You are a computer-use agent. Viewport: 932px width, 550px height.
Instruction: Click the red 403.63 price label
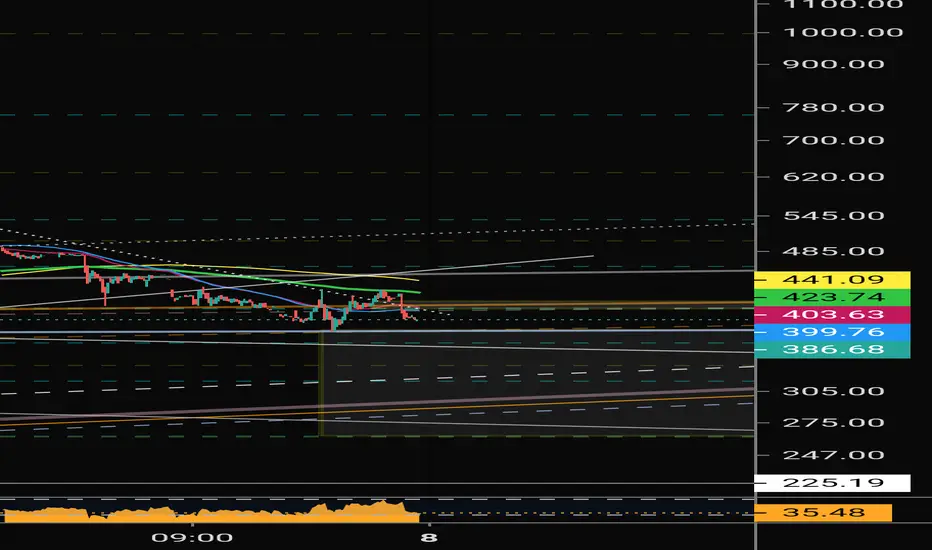[832, 315]
